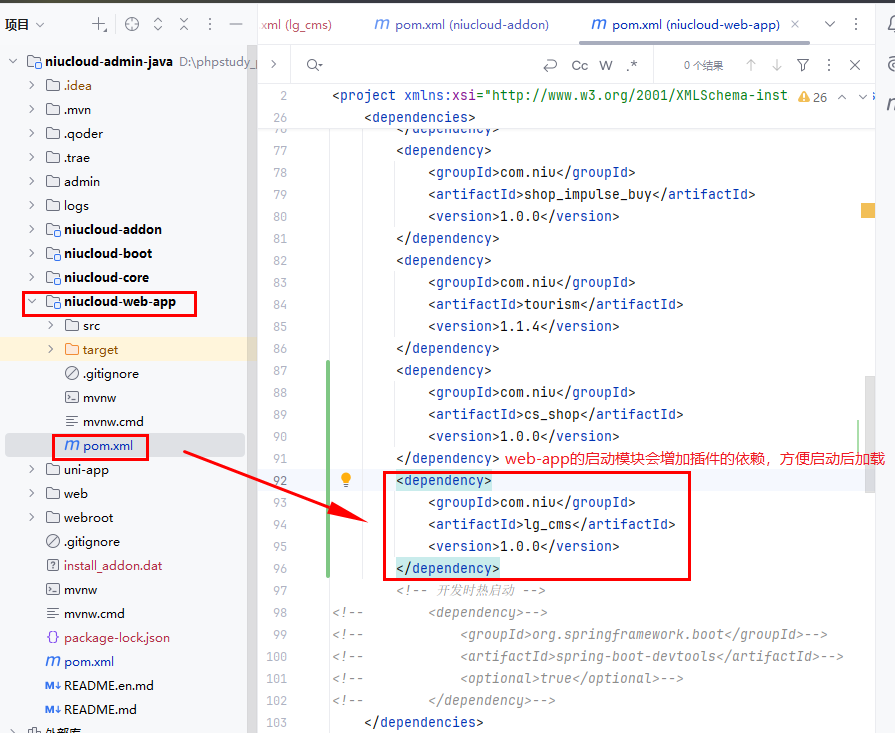Click the new line return icon in search
Viewport: 895px width, 733px height.
549,65
